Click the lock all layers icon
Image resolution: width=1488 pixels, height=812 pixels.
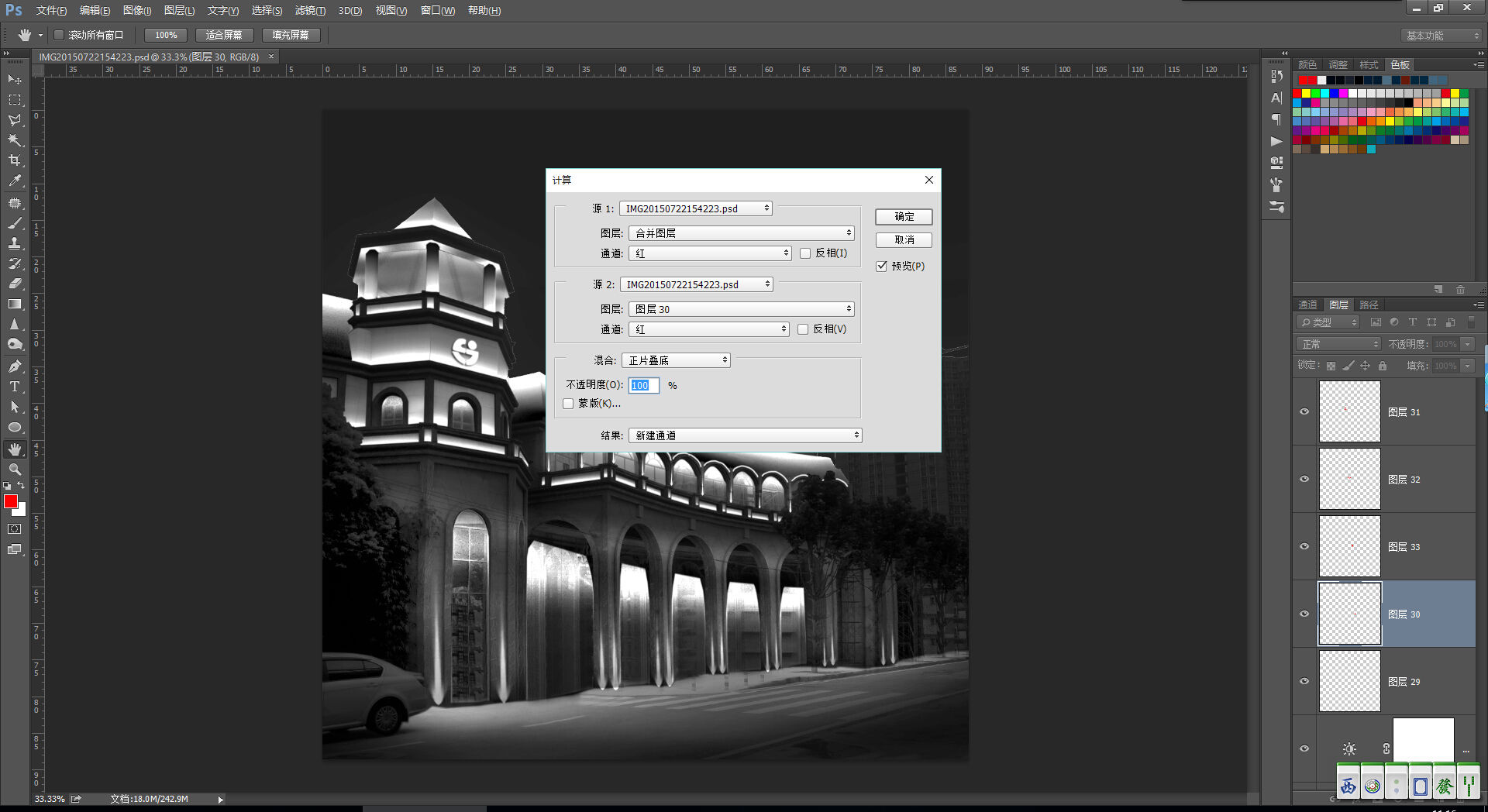[x=1383, y=366]
